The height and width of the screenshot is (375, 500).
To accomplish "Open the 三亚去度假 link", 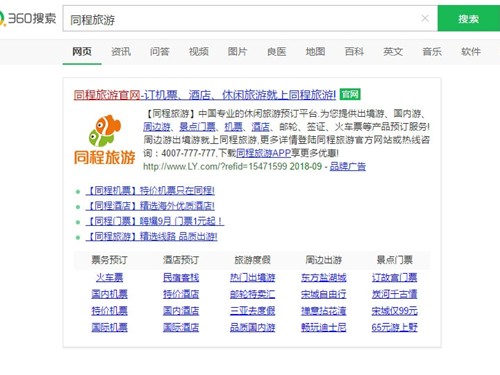I will coord(252,311).
